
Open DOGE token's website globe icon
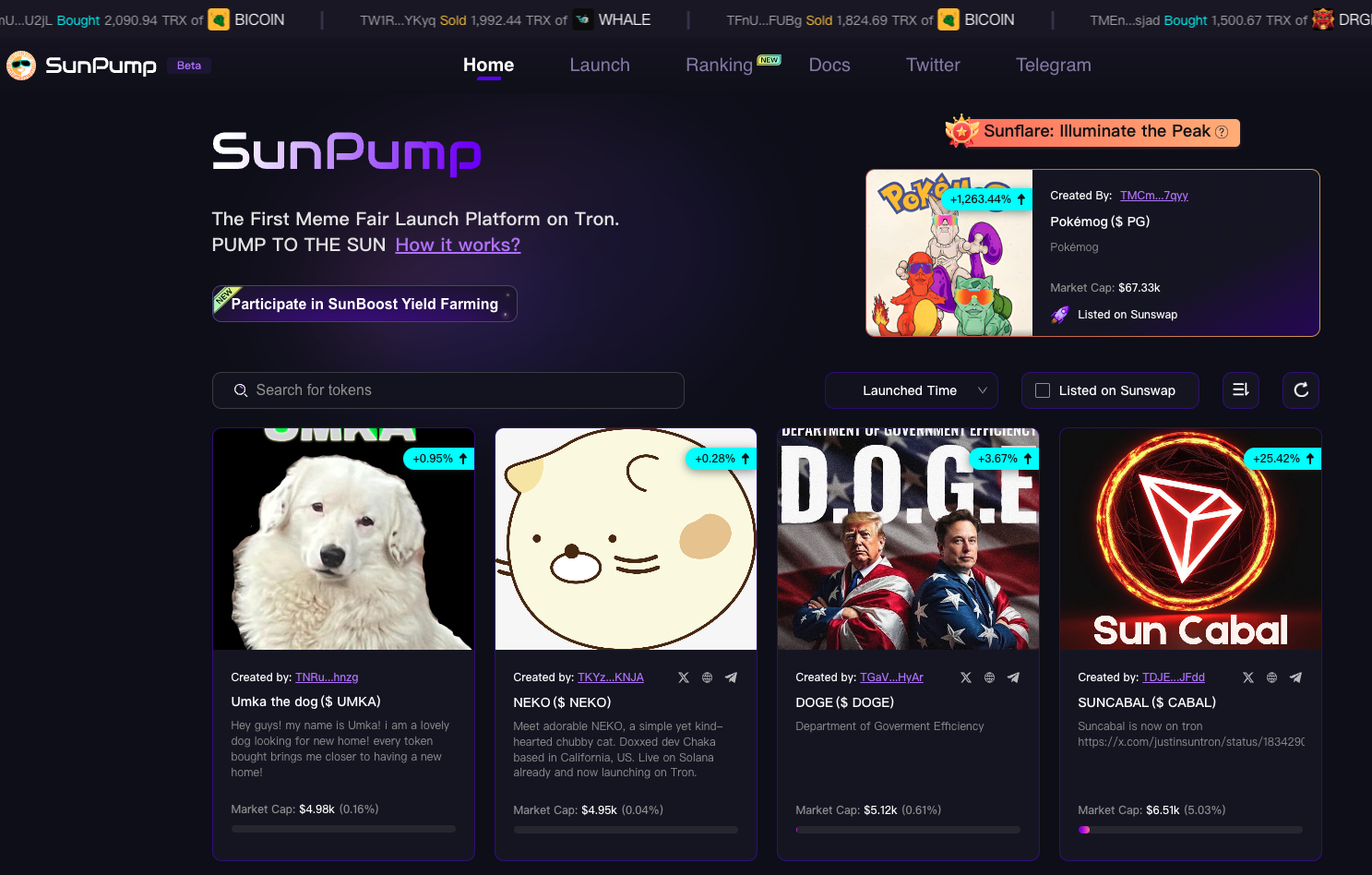tap(989, 677)
